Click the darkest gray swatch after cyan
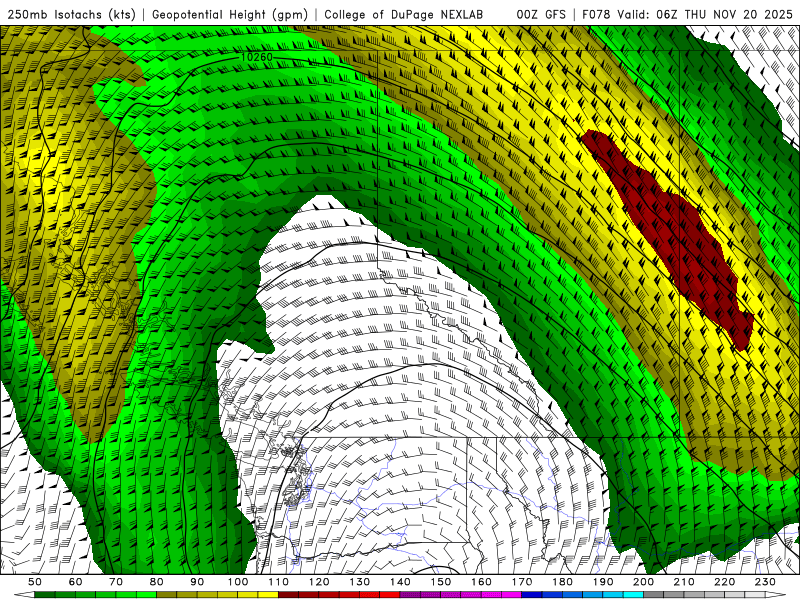Viewport: 800px width, 600px height. (653, 595)
